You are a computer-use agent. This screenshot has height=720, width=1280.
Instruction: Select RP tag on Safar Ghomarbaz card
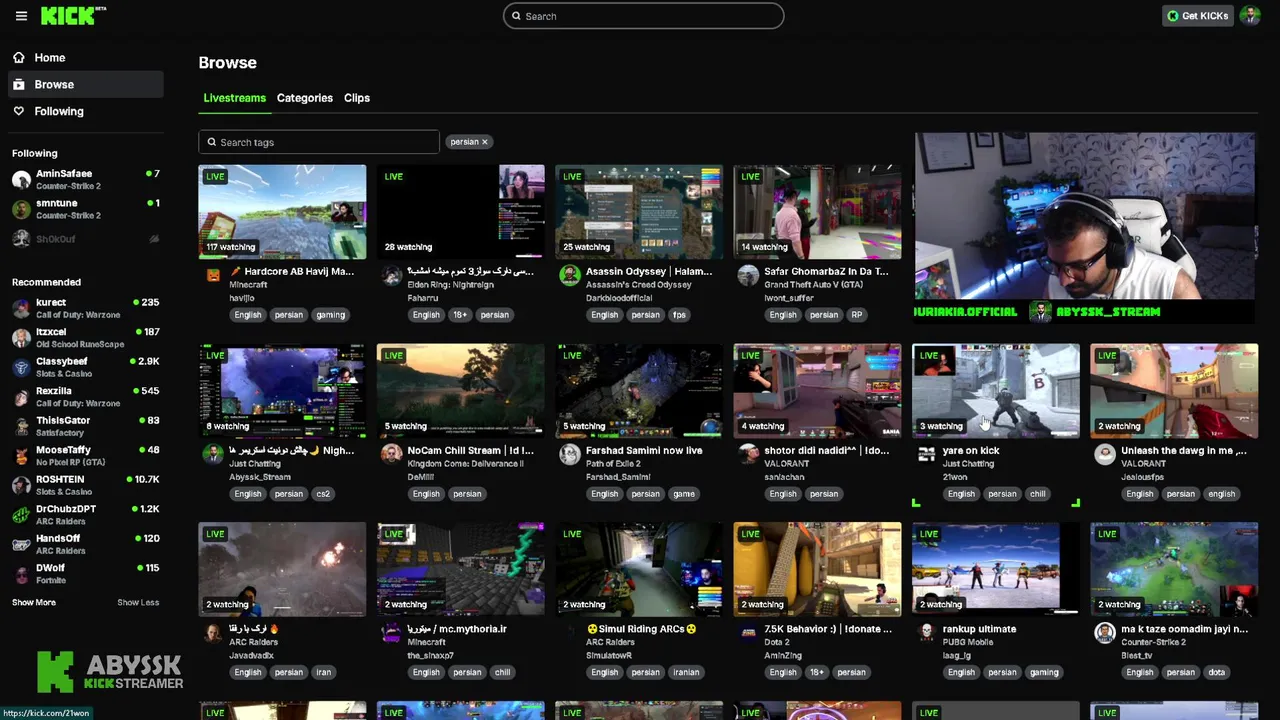pos(856,315)
